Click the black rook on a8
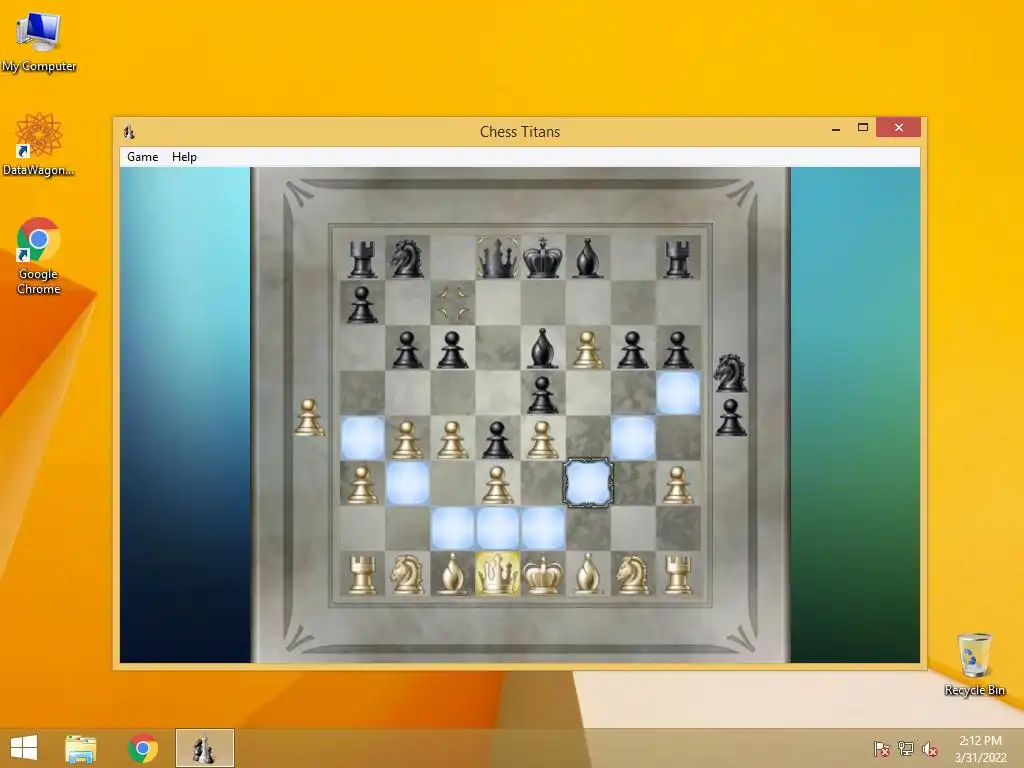Image resolution: width=1024 pixels, height=768 pixels. click(362, 259)
